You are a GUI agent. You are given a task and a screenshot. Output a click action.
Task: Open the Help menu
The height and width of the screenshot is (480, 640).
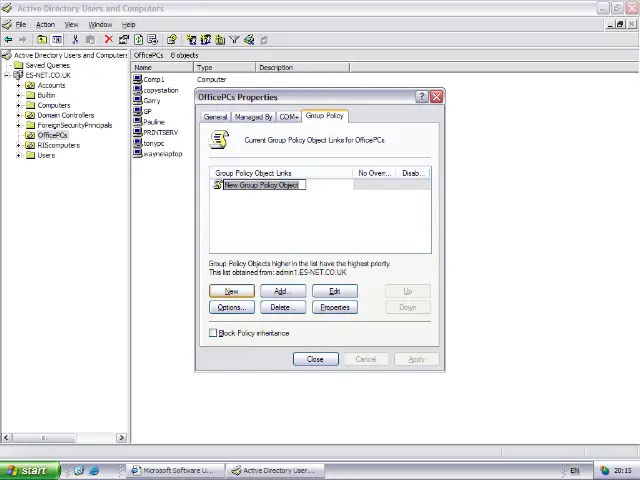point(129,24)
